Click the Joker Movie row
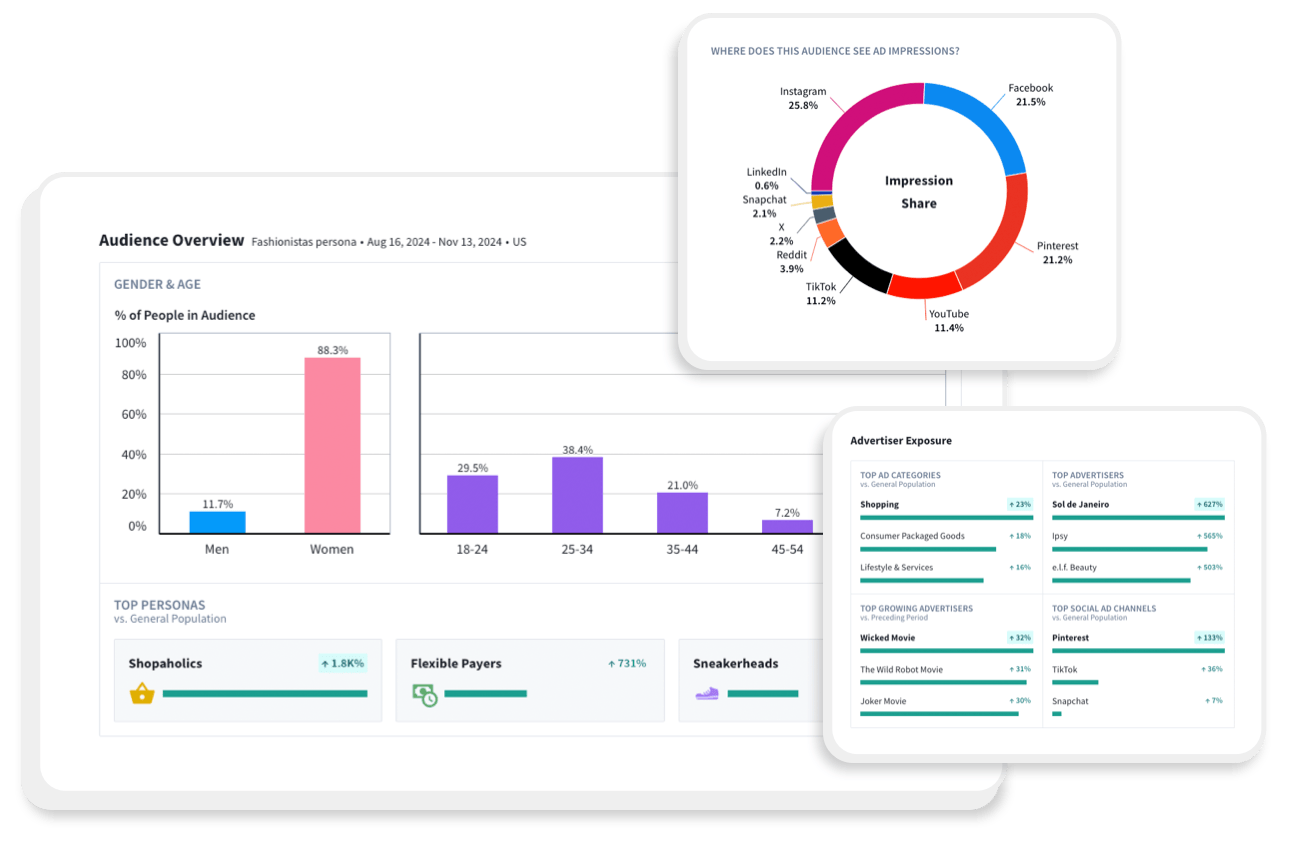This screenshot has height=861, width=1289. pyautogui.click(x=946, y=706)
